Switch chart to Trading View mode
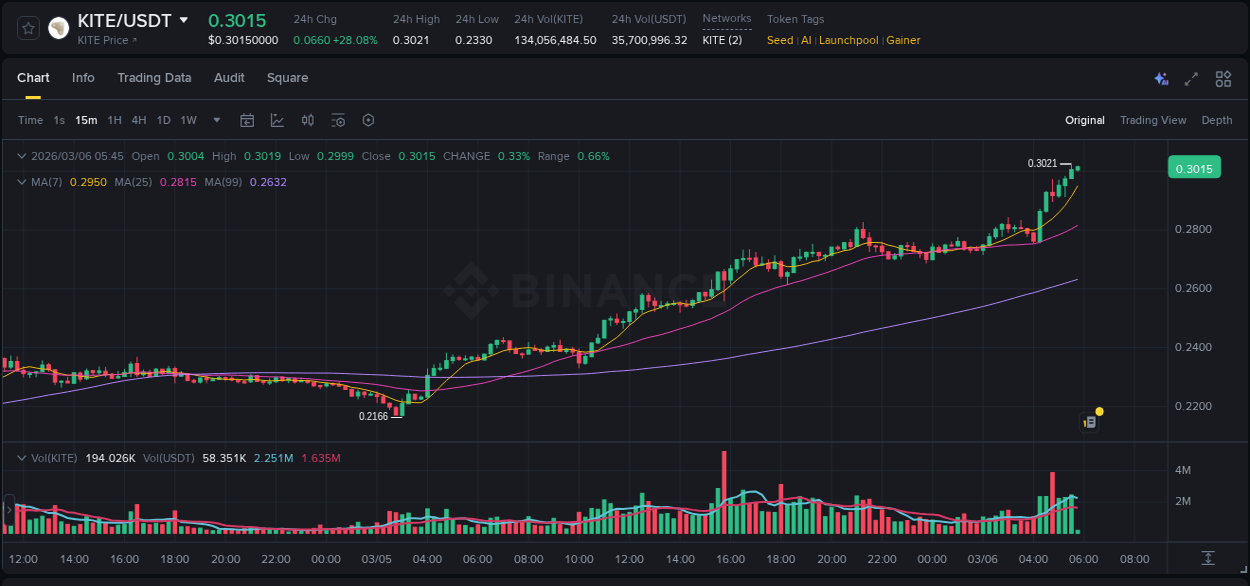Screen dimensions: 1250x586 1153,119
